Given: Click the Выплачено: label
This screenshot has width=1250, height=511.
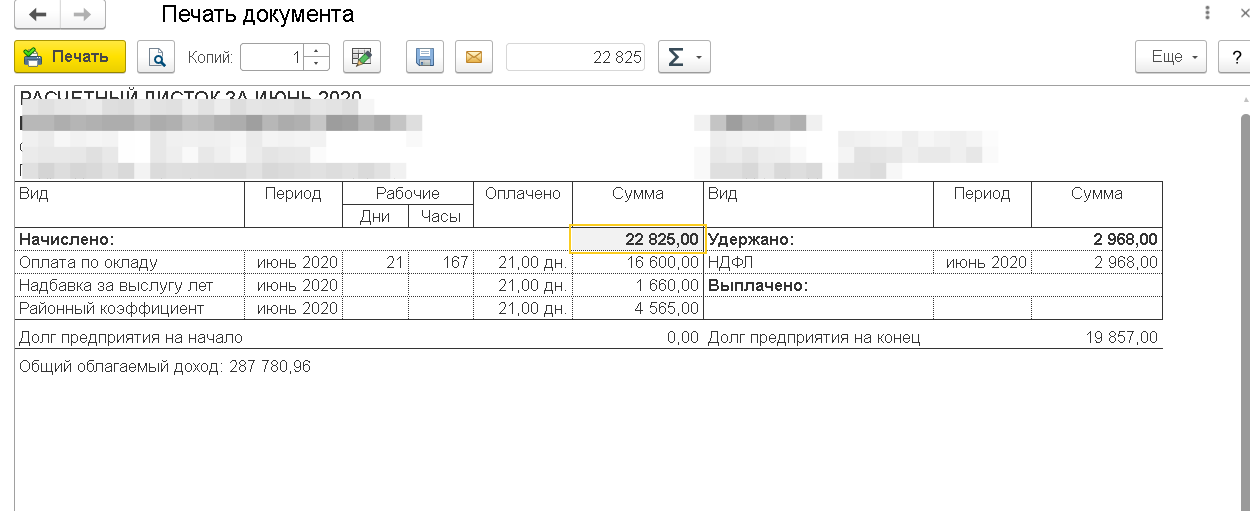Looking at the screenshot, I should (x=757, y=286).
